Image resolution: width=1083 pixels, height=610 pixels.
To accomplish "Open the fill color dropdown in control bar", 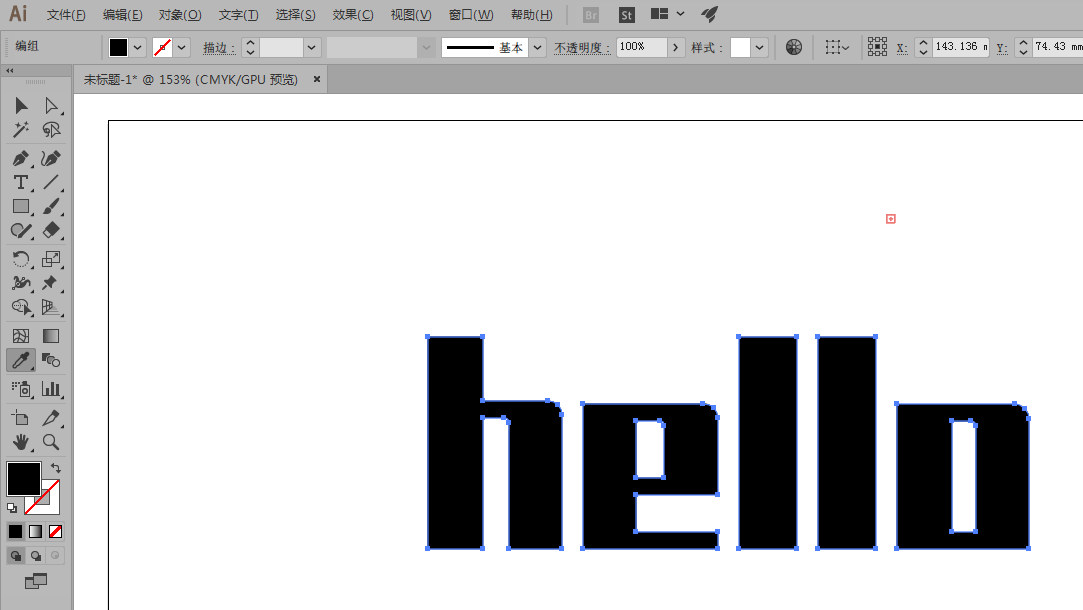I will point(137,47).
